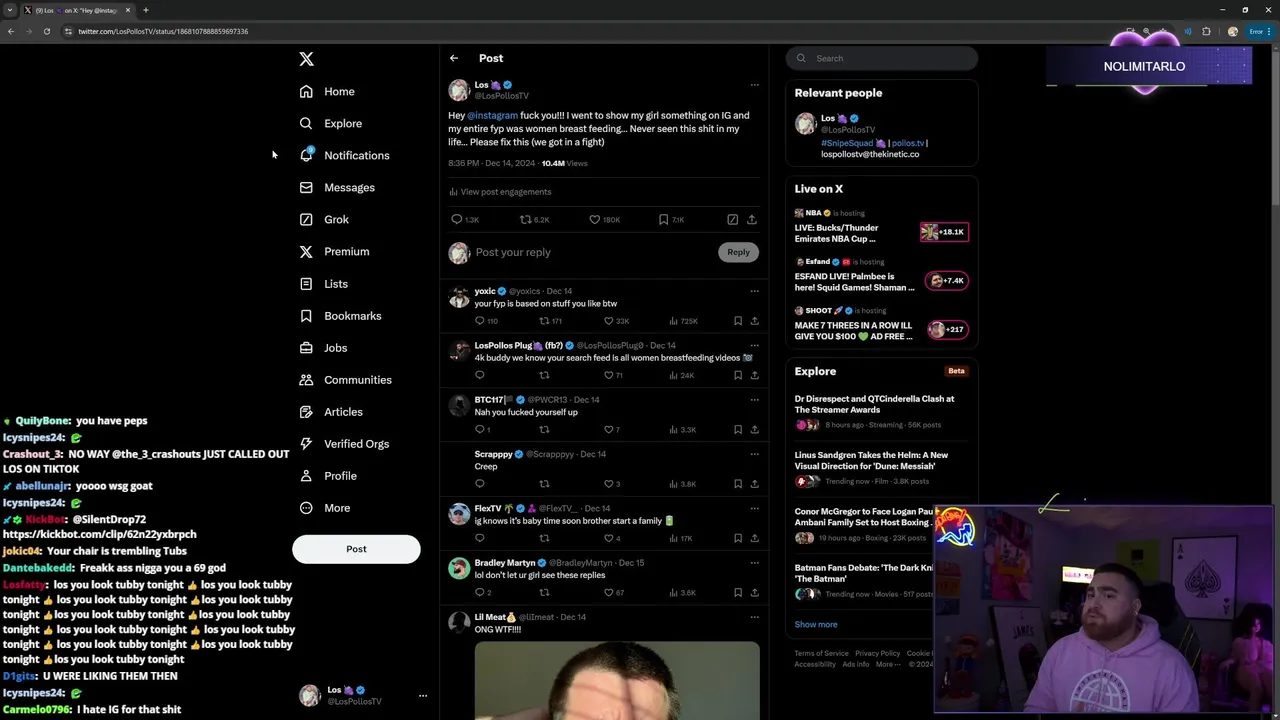
Task: Open Messages
Action: [x=337, y=187]
